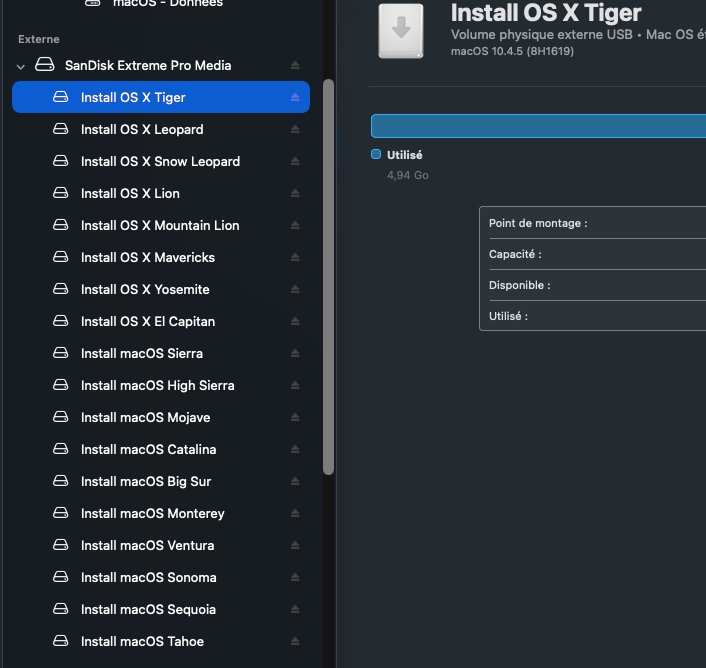Select Install macOS Catalina volume
Image resolution: width=706 pixels, height=668 pixels.
(x=161, y=449)
